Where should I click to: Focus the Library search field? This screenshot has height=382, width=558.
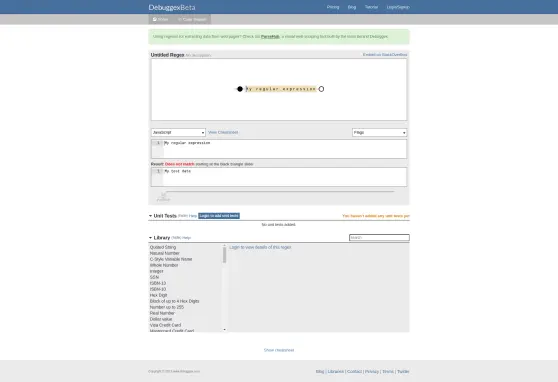pyautogui.click(x=379, y=237)
